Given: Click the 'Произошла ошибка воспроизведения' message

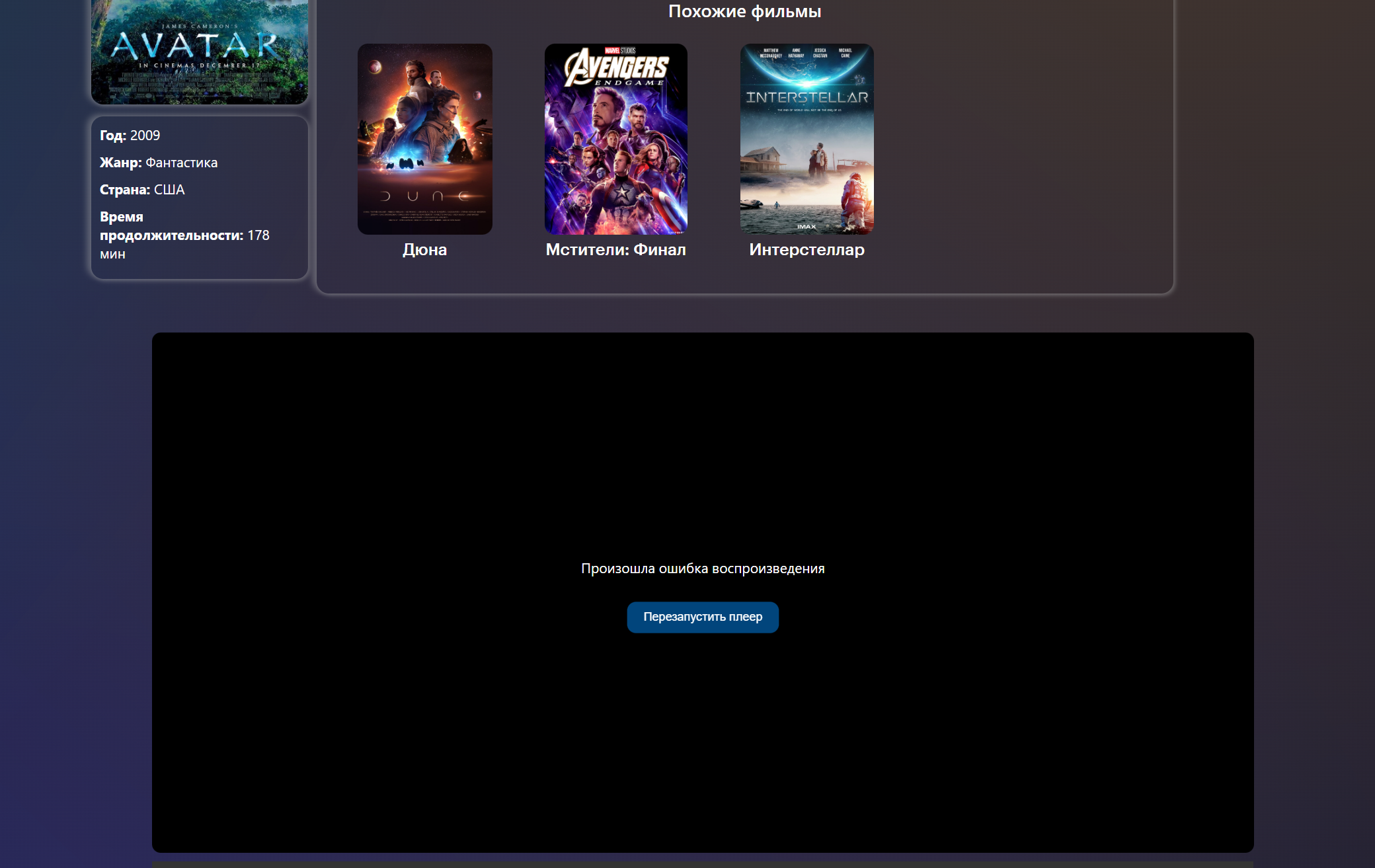Looking at the screenshot, I should click(703, 569).
